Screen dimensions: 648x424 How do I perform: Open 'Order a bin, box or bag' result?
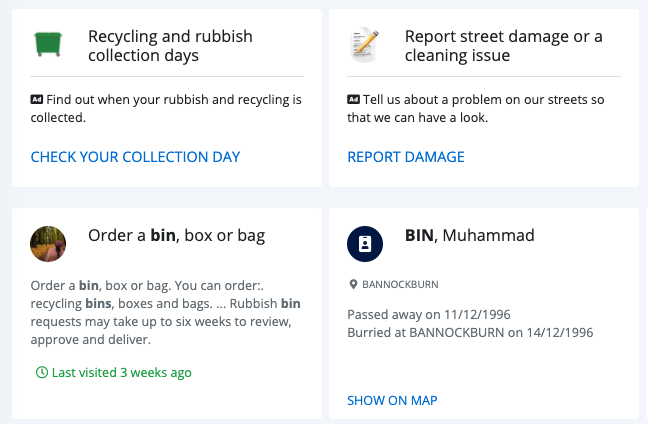176,236
